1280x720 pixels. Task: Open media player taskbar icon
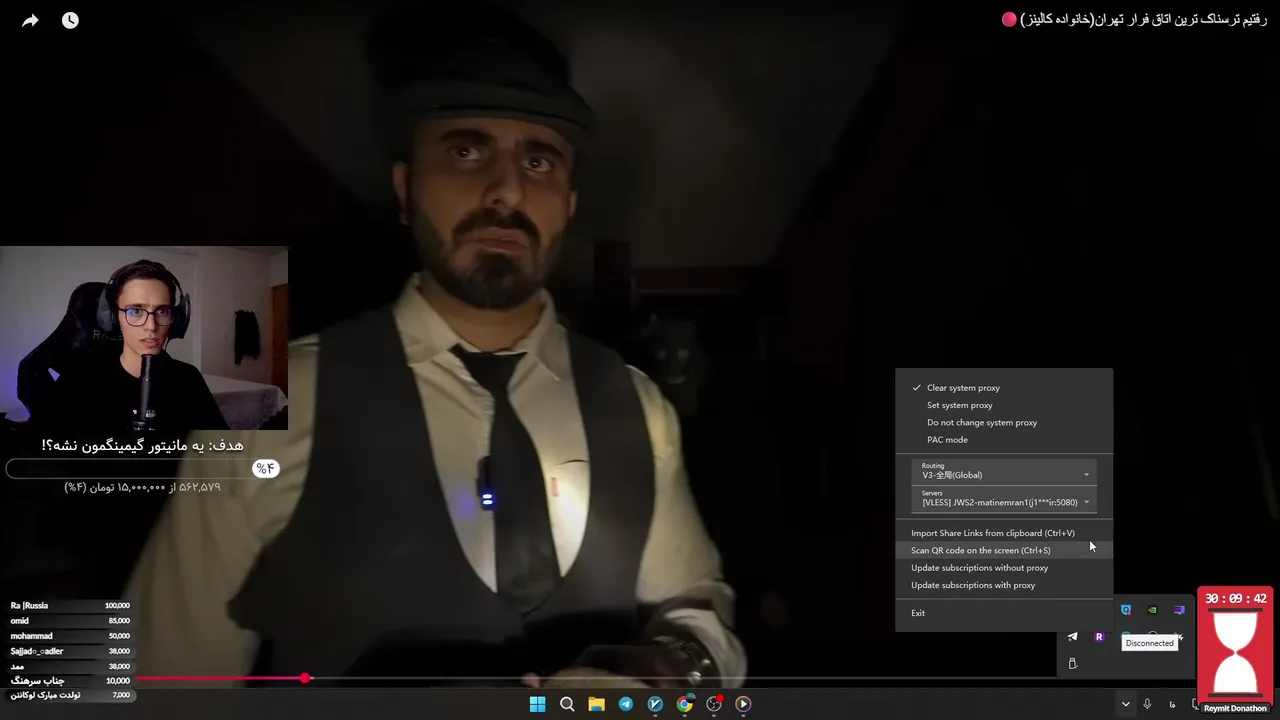[x=743, y=704]
